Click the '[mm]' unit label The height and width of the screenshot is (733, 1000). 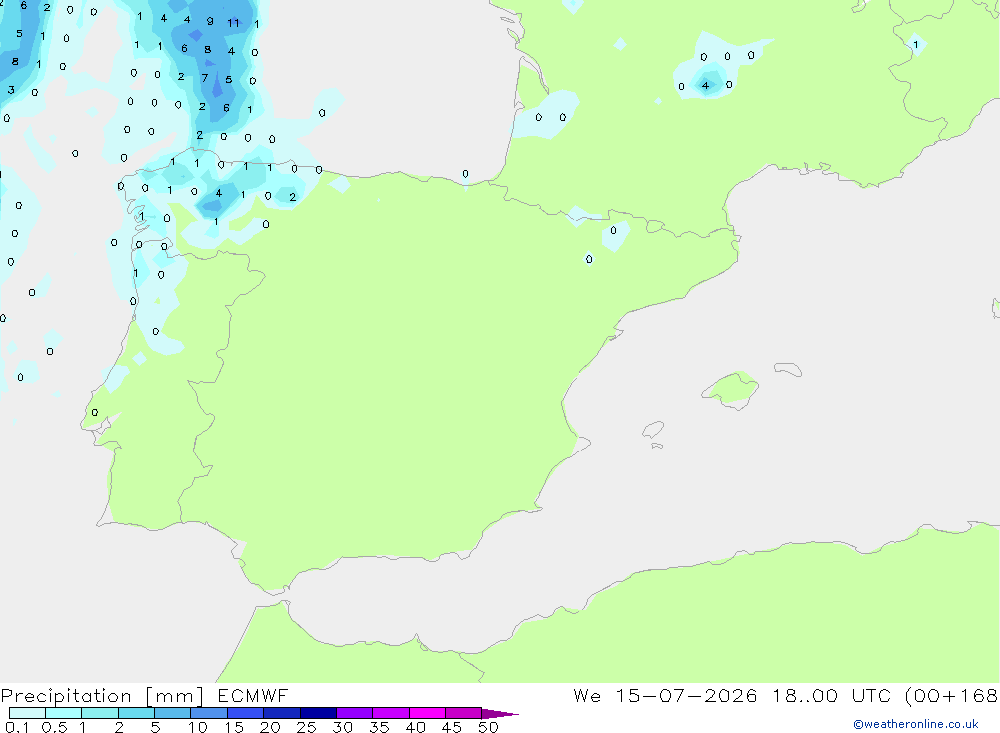[175, 696]
